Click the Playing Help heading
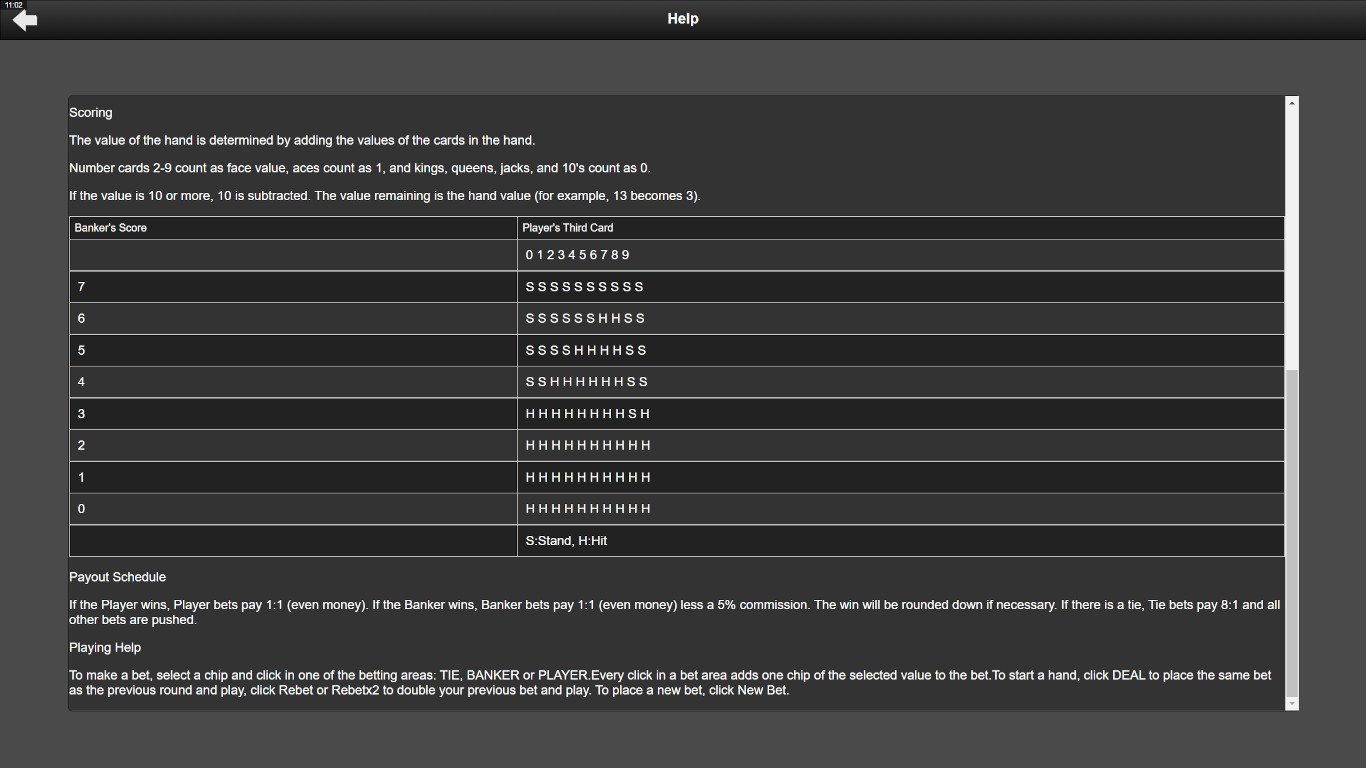The width and height of the screenshot is (1366, 768). tap(104, 647)
